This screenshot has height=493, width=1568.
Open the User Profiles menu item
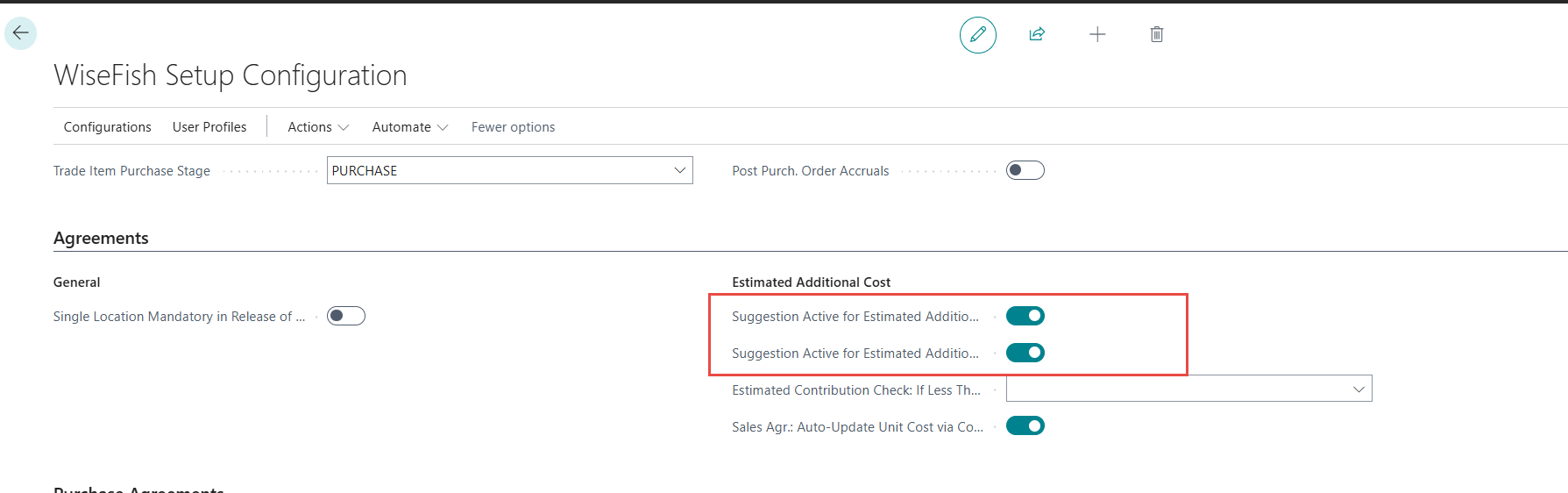click(209, 127)
